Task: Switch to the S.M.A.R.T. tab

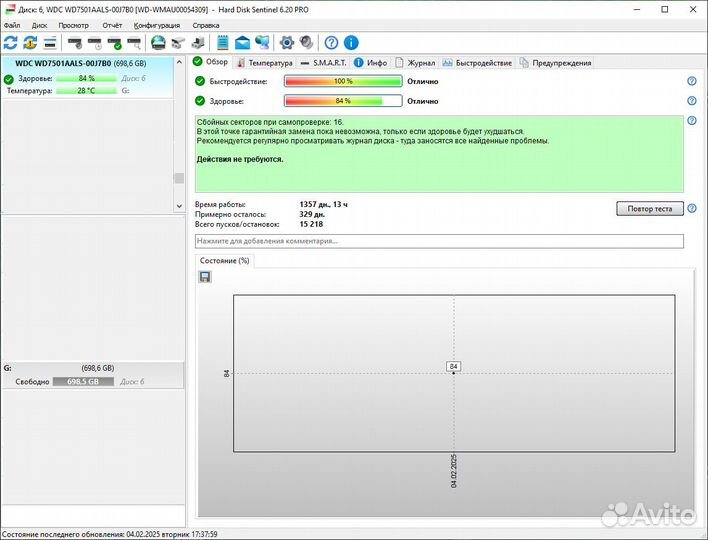Action: pyautogui.click(x=324, y=63)
